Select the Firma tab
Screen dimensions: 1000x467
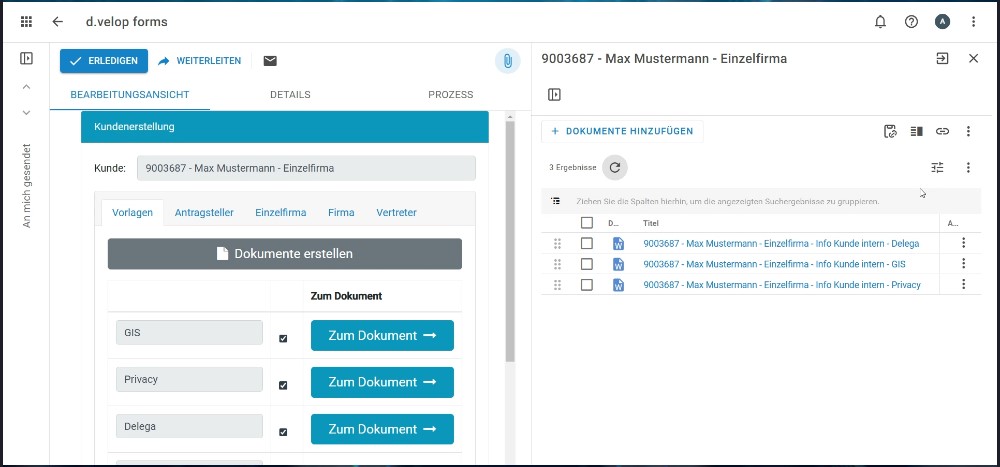tap(341, 212)
